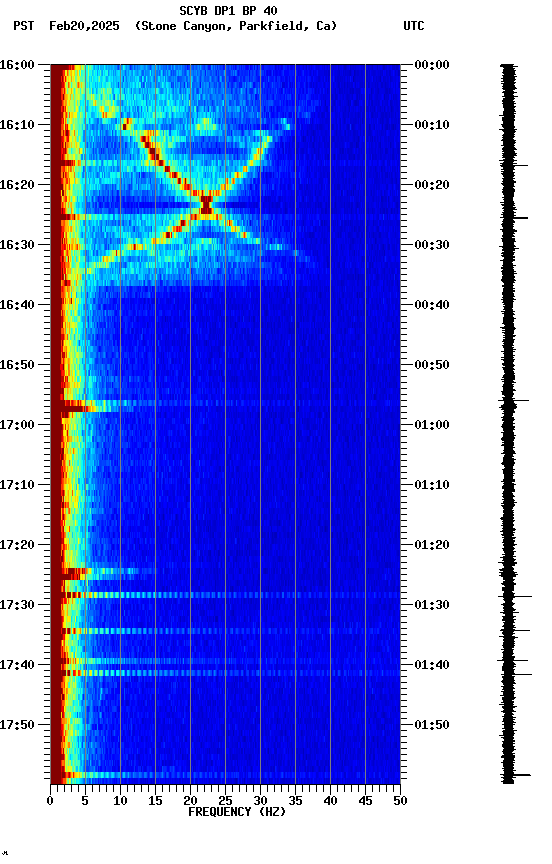
Task: Click the '00:00' UTC time label
Action: (x=432, y=65)
